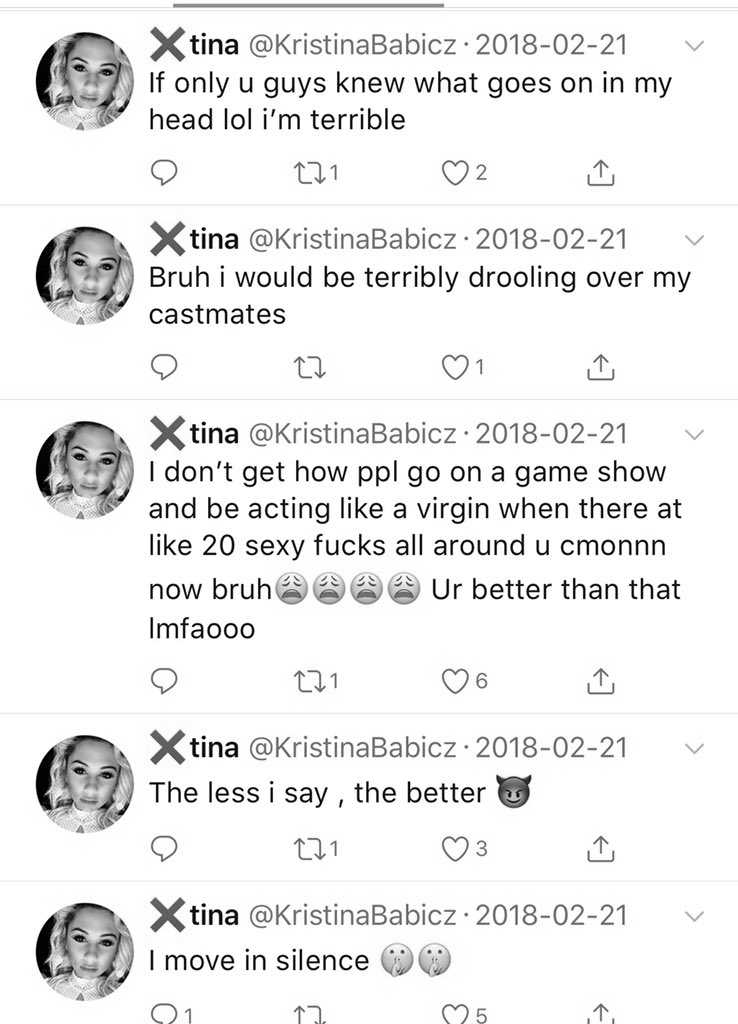View profile photo next to the castmates tweet
Image resolution: width=738 pixels, height=1024 pixels.
click(x=85, y=276)
